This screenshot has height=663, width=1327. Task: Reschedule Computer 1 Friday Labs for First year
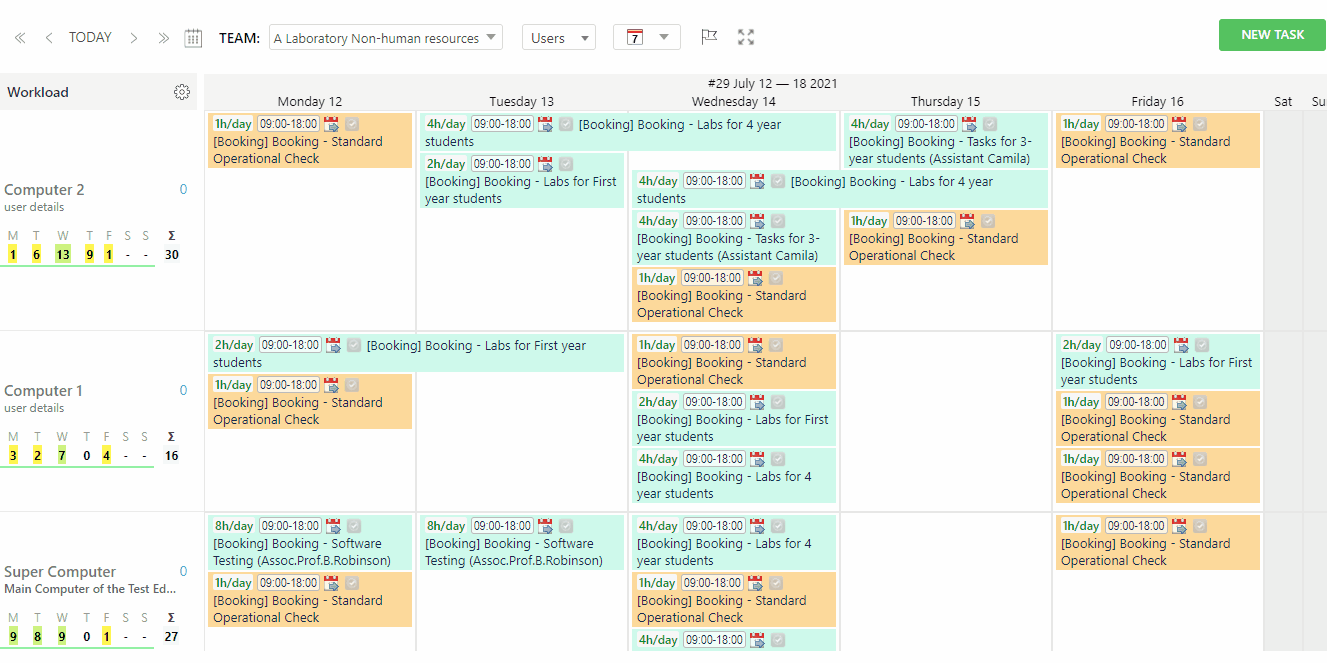tap(1181, 345)
